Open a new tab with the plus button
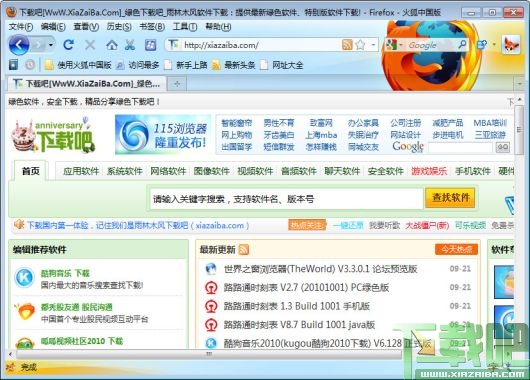 (x=177, y=84)
